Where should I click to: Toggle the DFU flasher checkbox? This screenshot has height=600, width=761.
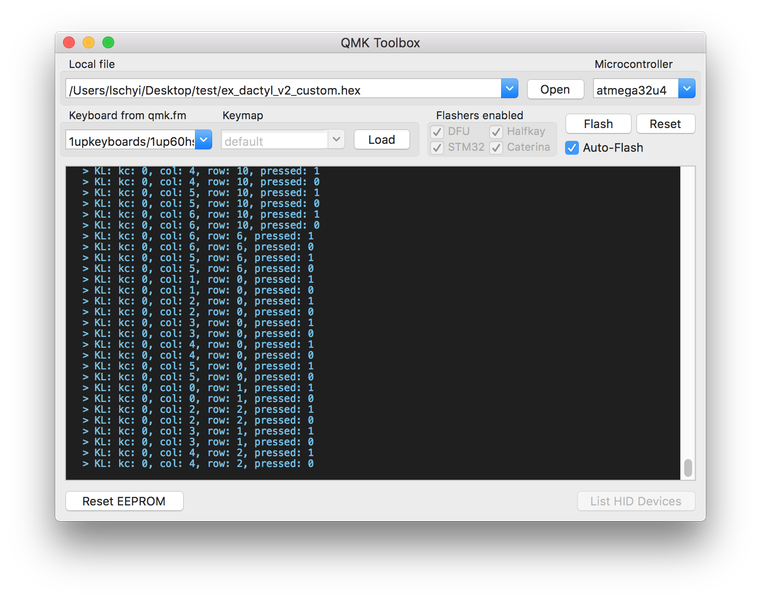tap(437, 132)
